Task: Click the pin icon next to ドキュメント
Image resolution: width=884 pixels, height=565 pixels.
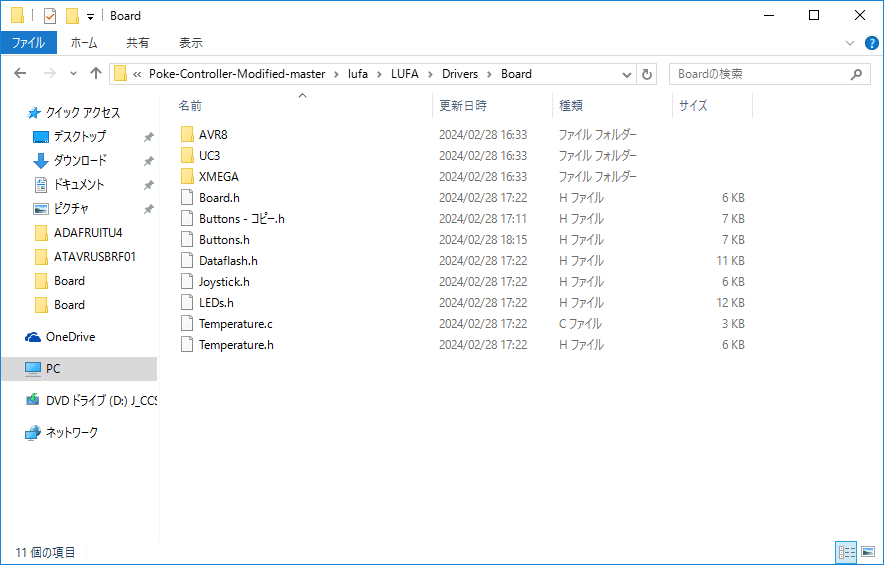Action: (x=148, y=185)
